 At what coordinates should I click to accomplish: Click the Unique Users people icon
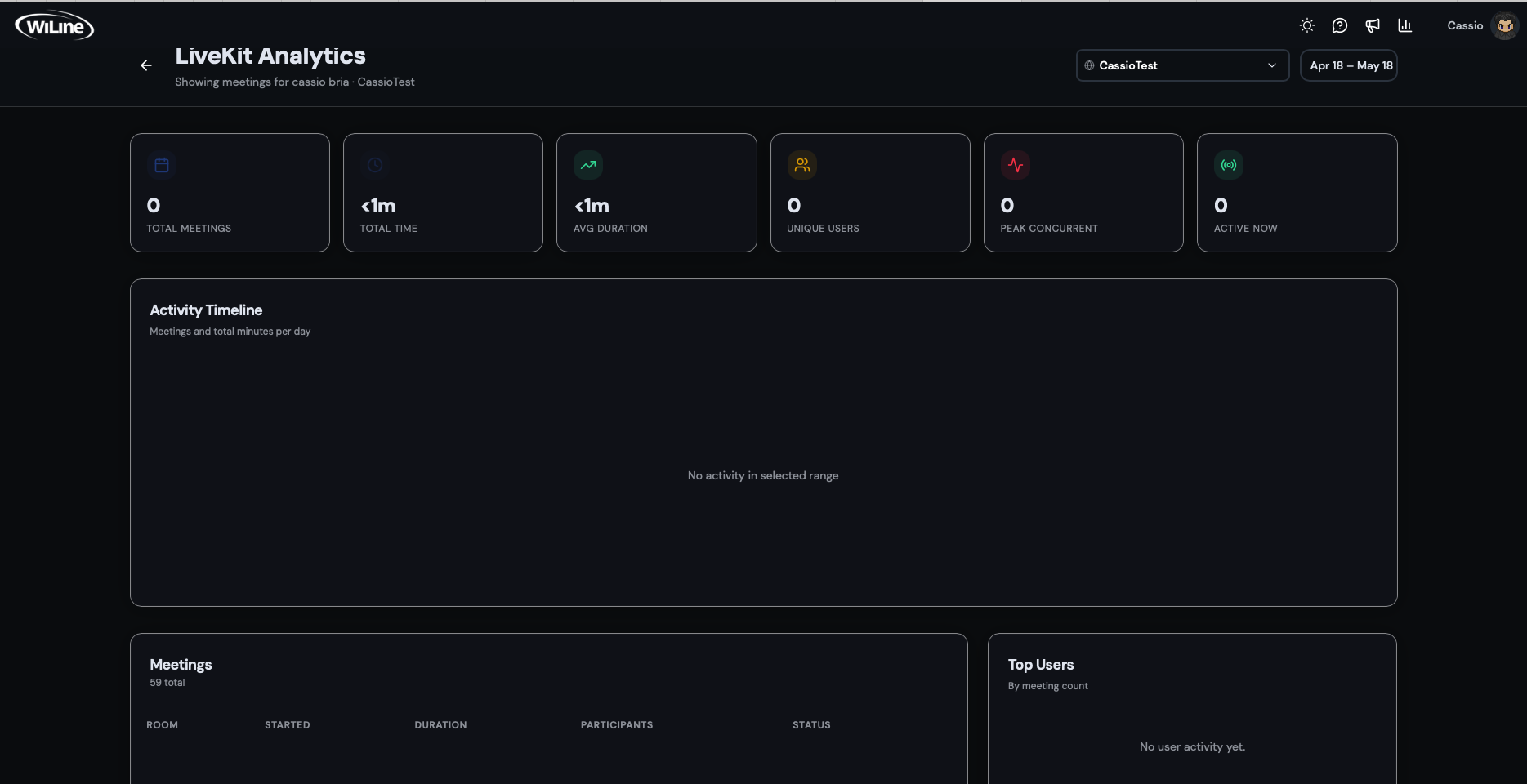[x=802, y=165]
